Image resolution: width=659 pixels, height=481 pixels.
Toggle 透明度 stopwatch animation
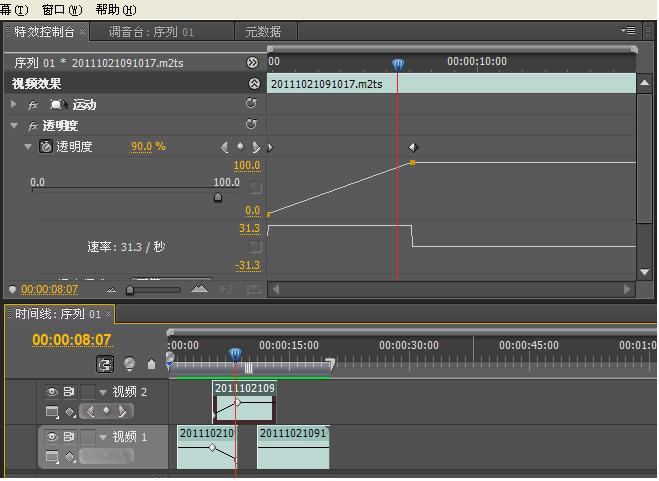pyautogui.click(x=45, y=146)
